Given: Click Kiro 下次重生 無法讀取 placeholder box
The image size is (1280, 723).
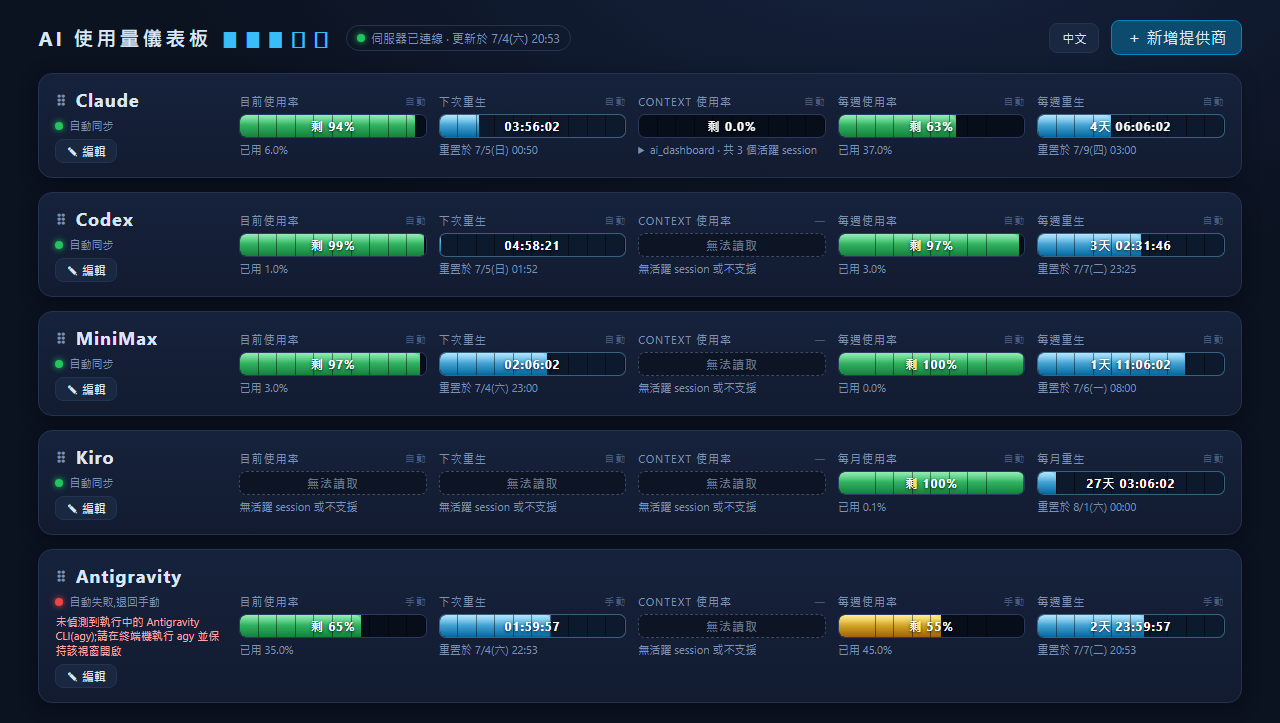Looking at the screenshot, I should click(532, 483).
